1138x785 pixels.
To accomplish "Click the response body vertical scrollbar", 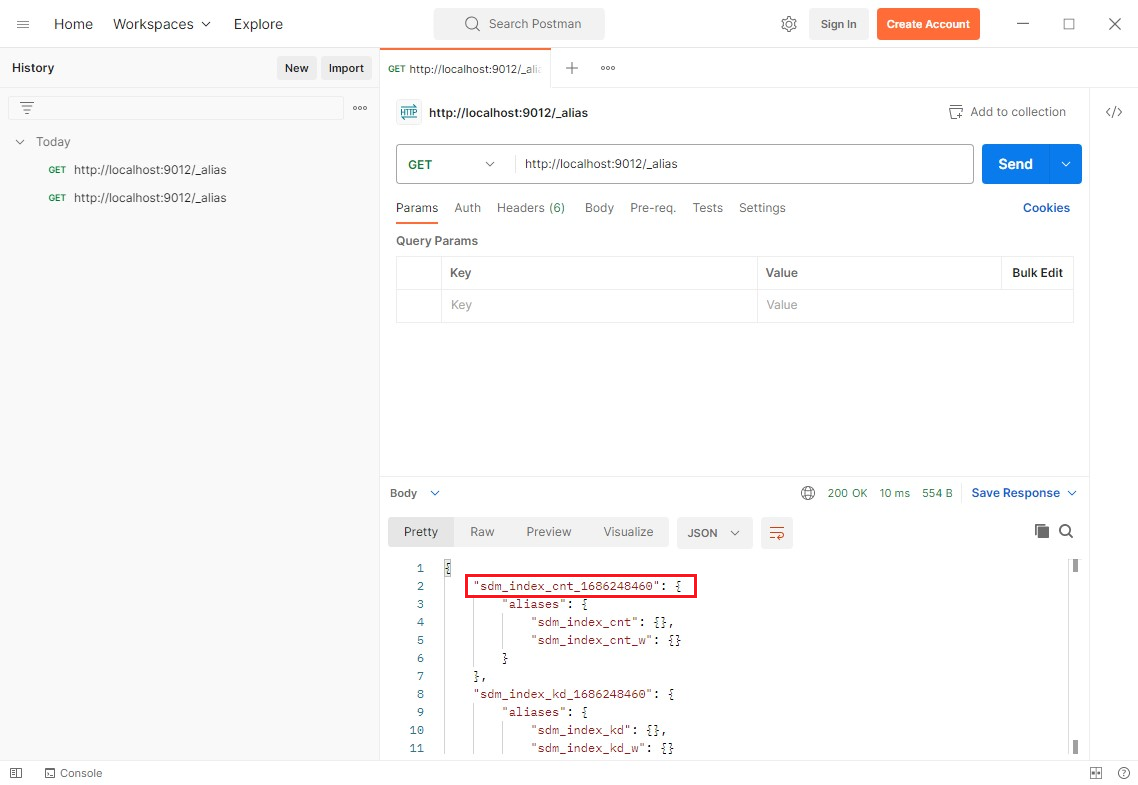I will coord(1075,655).
